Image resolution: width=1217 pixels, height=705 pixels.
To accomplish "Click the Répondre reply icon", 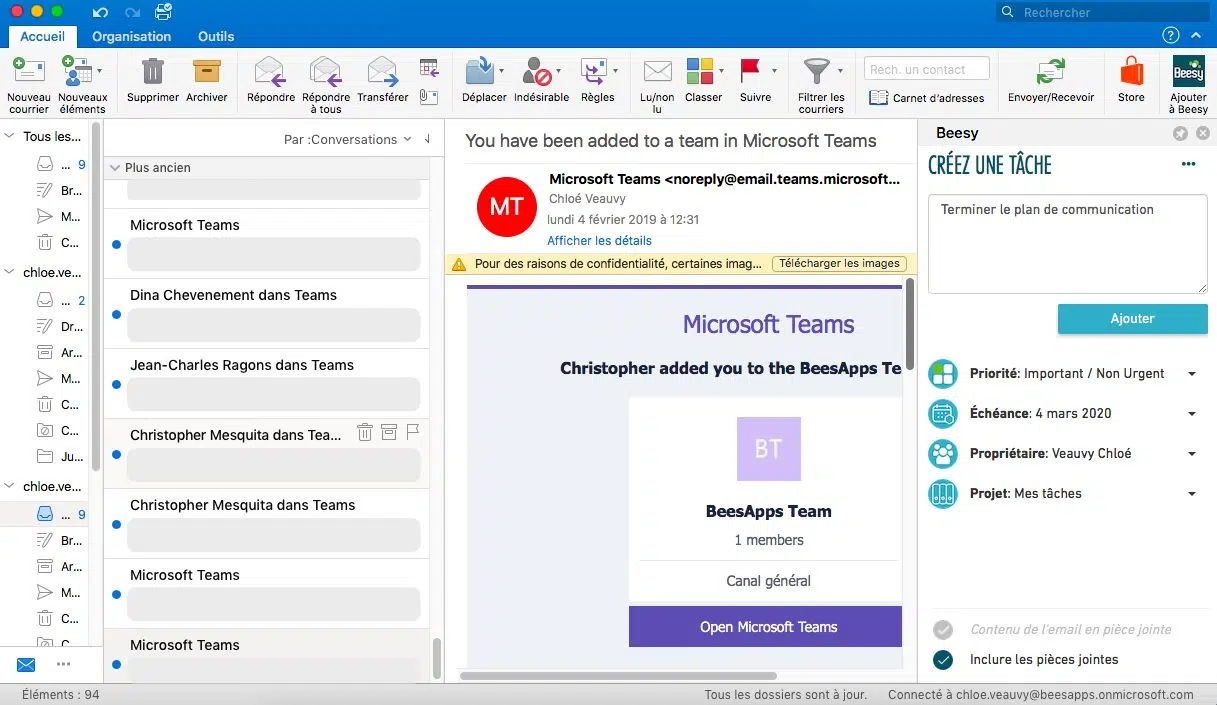I will tap(270, 71).
